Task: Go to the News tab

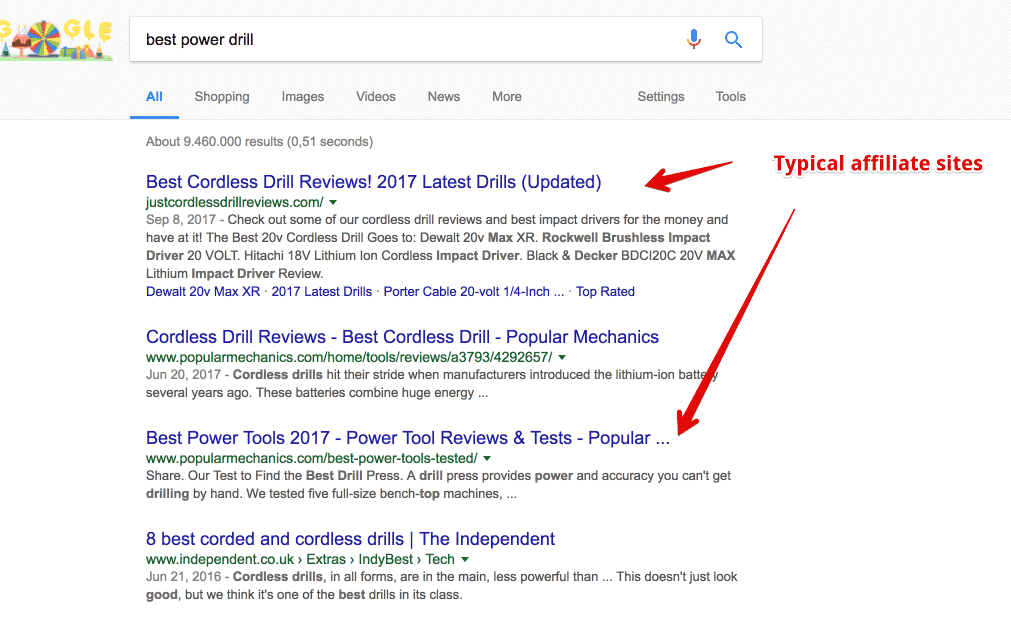Action: [444, 97]
